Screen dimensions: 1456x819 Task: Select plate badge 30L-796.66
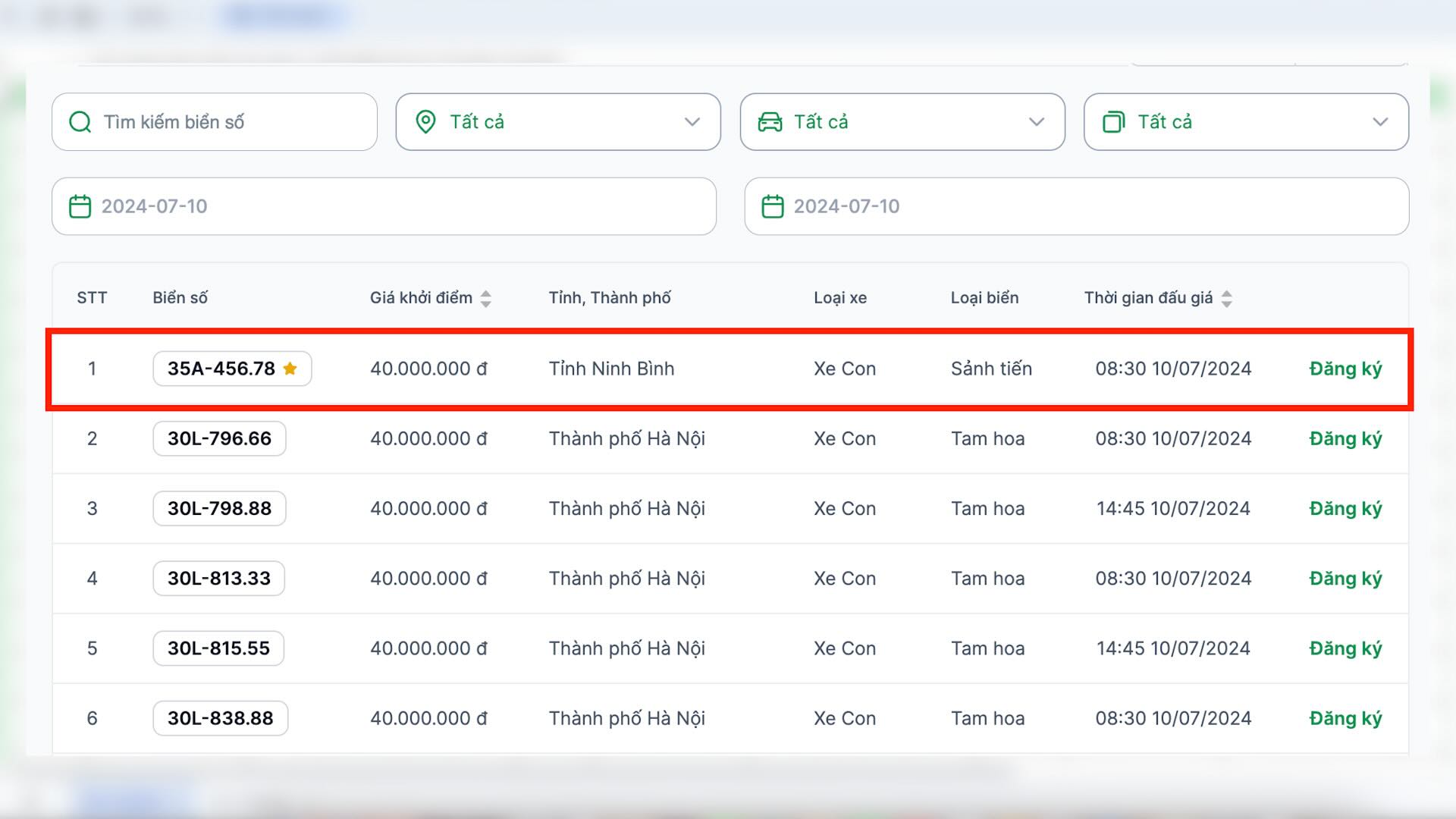[x=219, y=438]
